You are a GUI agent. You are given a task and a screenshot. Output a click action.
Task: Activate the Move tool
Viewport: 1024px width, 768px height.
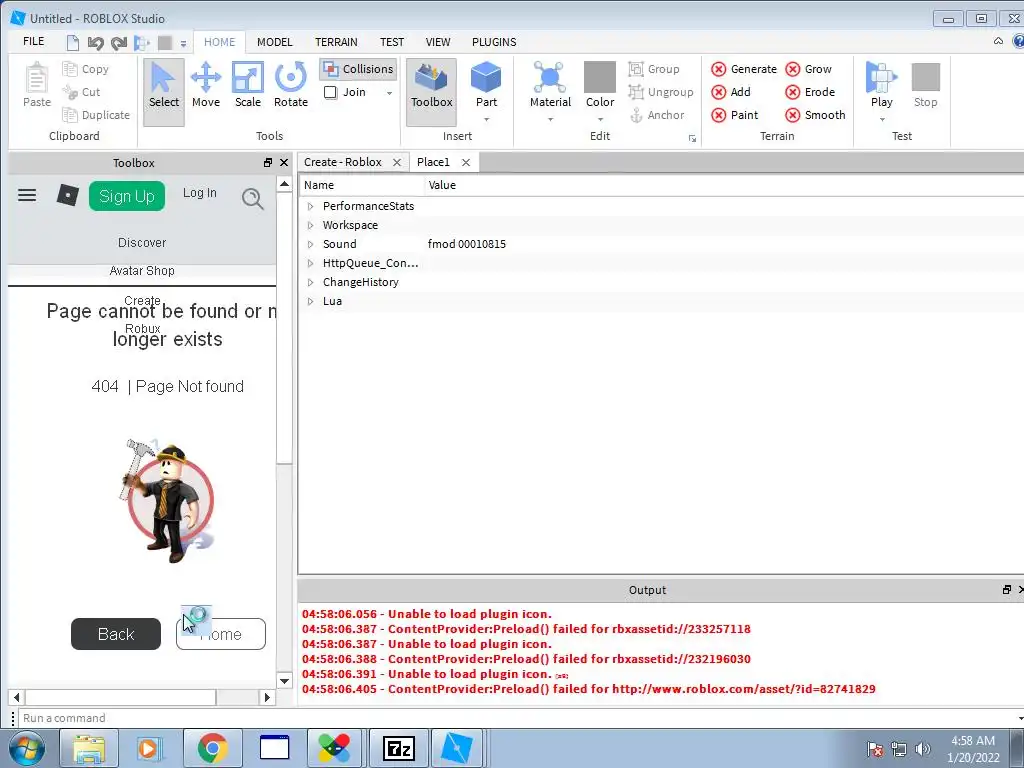(x=206, y=86)
